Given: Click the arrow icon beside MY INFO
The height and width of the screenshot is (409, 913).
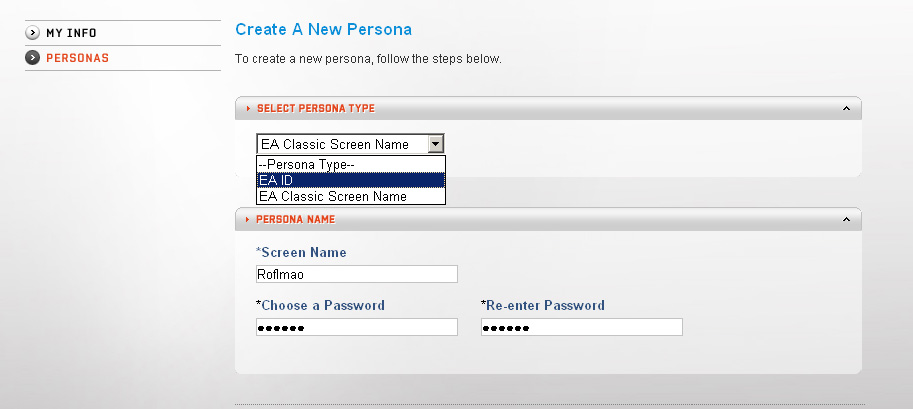Looking at the screenshot, I should click(x=33, y=33).
